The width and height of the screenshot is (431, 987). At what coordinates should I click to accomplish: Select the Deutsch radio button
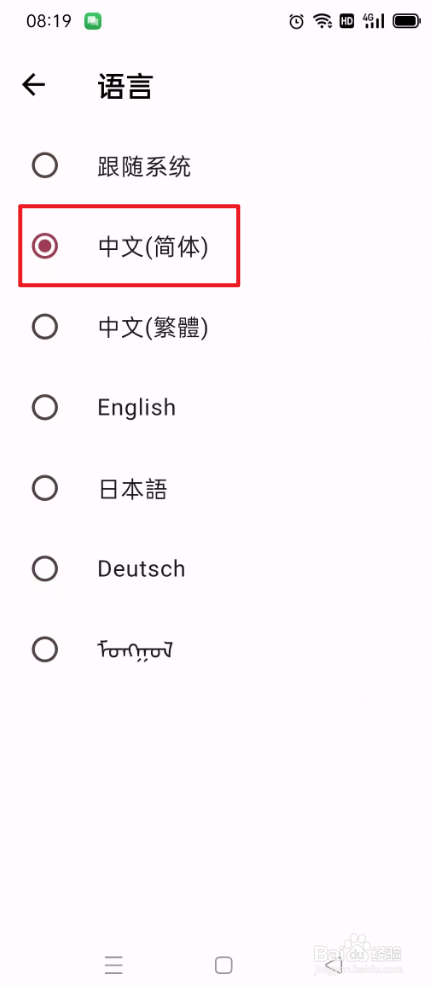point(45,568)
